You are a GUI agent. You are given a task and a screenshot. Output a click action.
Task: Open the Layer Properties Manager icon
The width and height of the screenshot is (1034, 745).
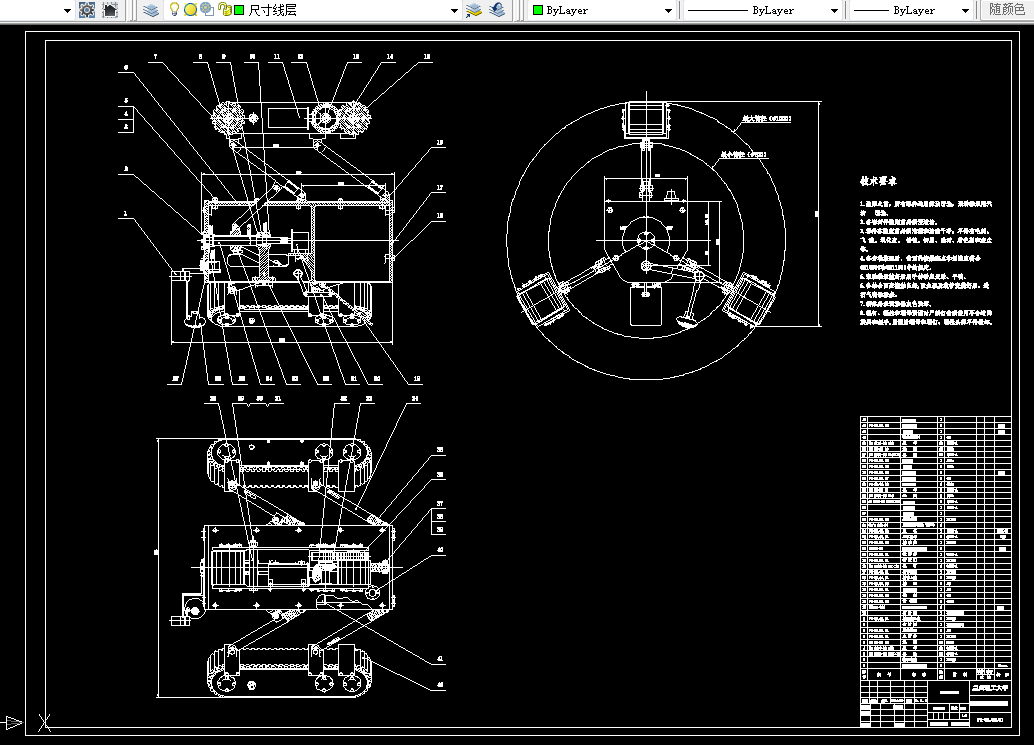[151, 10]
